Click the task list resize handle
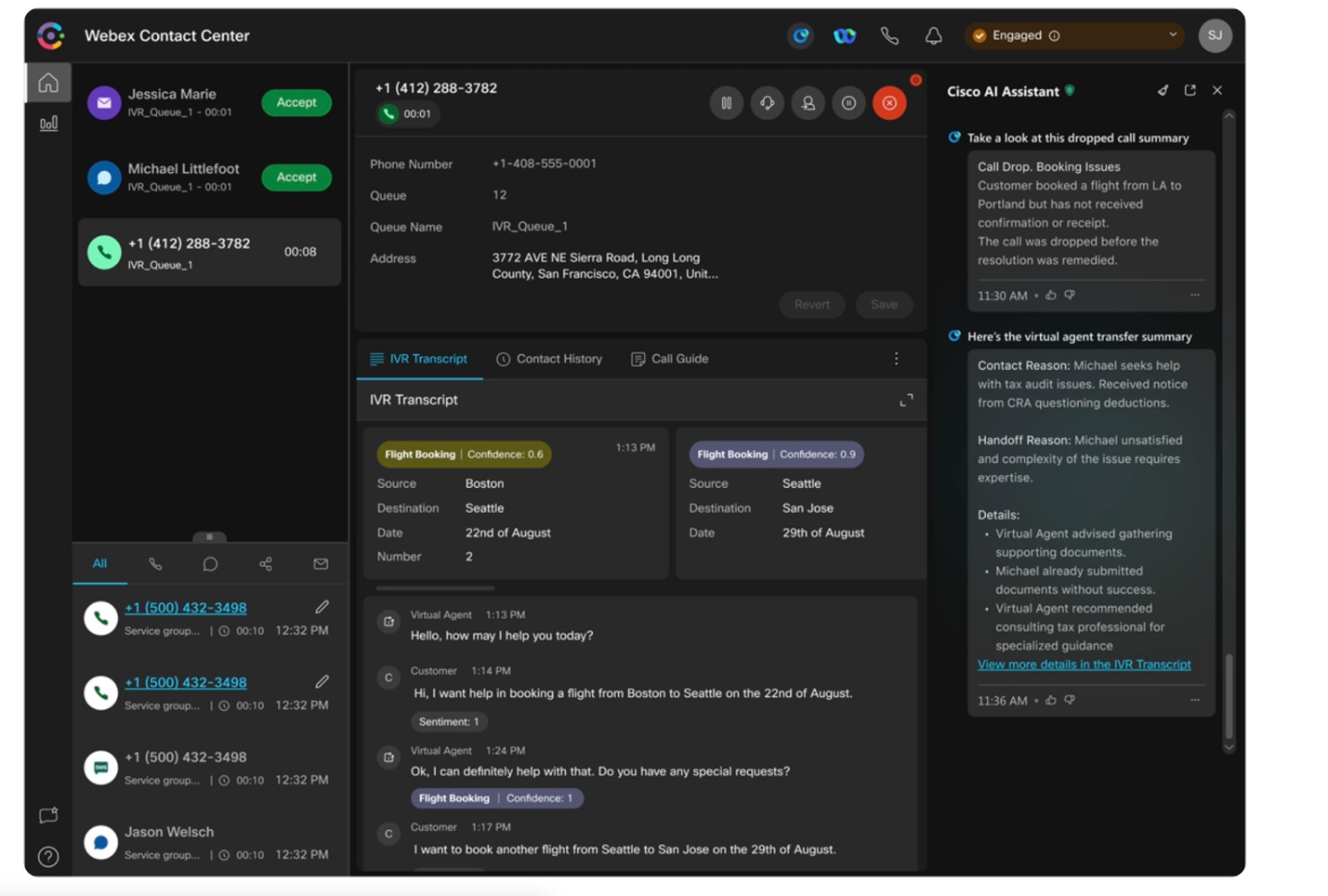This screenshot has height=896, width=1328. (x=209, y=537)
